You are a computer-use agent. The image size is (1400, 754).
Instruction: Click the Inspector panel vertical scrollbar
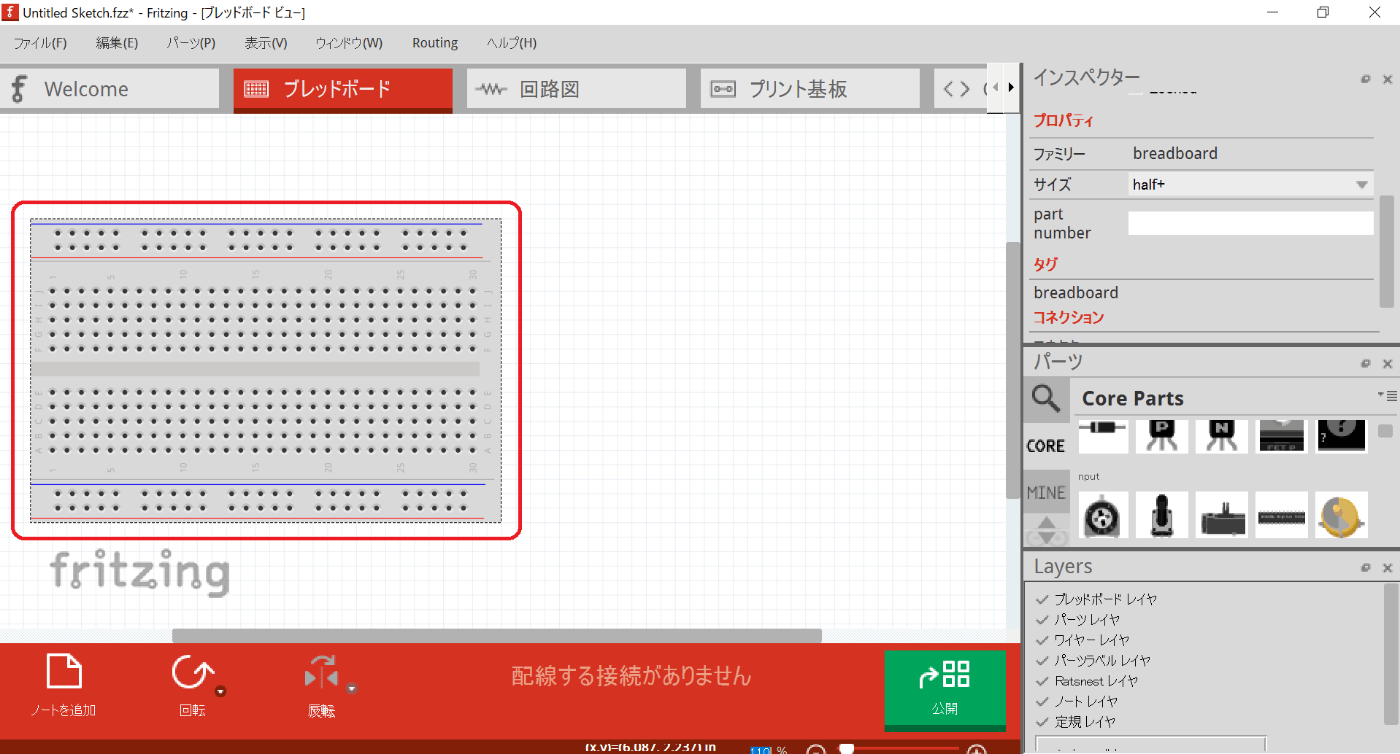[x=1387, y=250]
